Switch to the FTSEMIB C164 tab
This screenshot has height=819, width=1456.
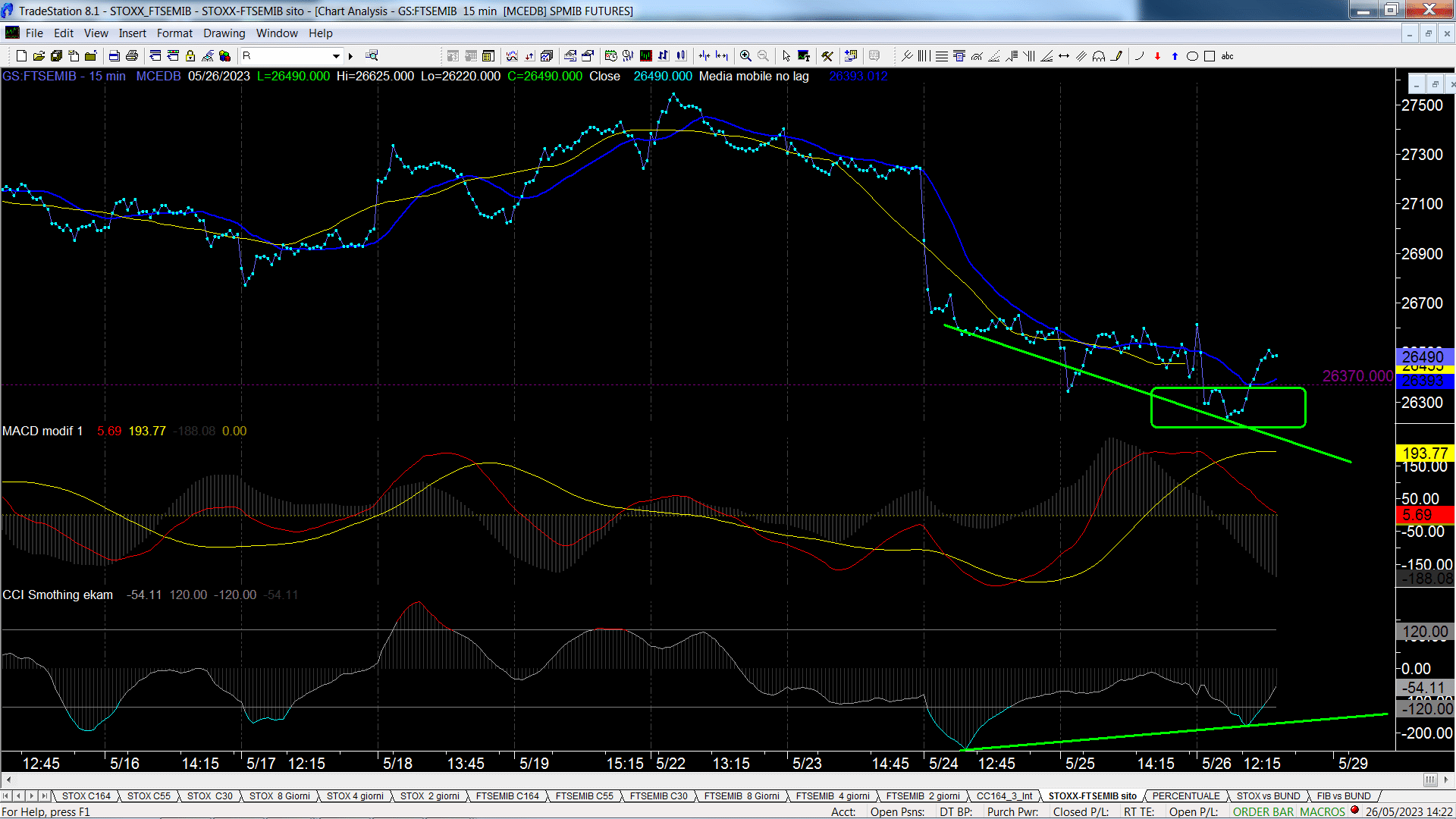point(507,796)
